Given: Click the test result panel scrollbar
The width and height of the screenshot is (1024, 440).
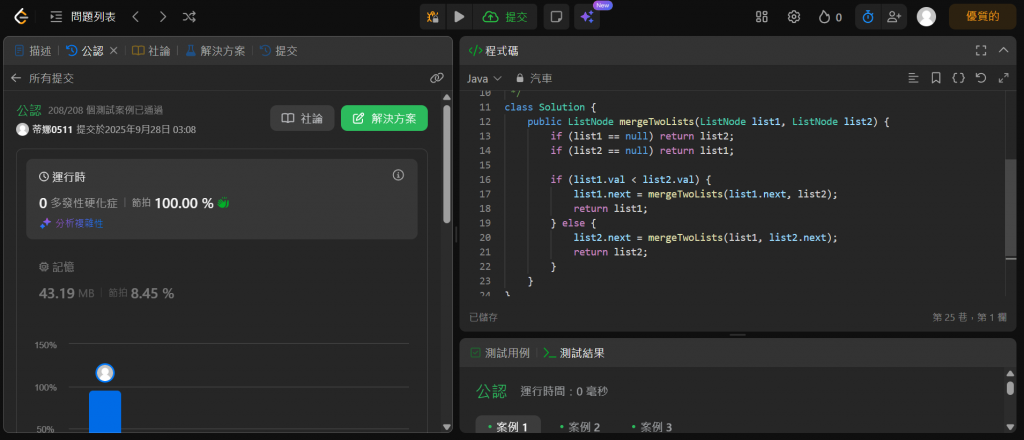Looking at the screenshot, I should point(1010,388).
